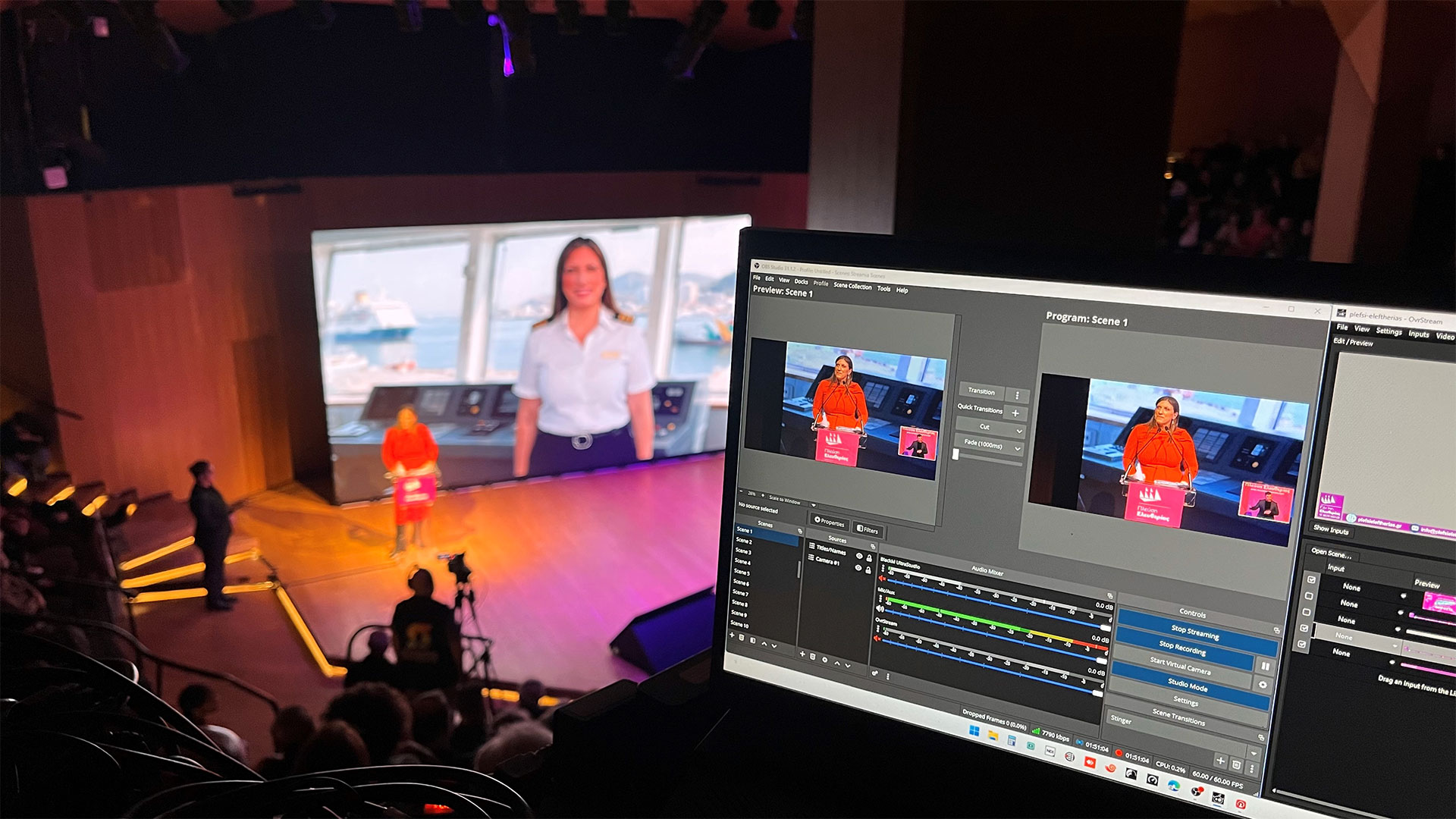The image size is (1456, 819).
Task: Click add quick transition plus icon
Action: click(x=1015, y=413)
